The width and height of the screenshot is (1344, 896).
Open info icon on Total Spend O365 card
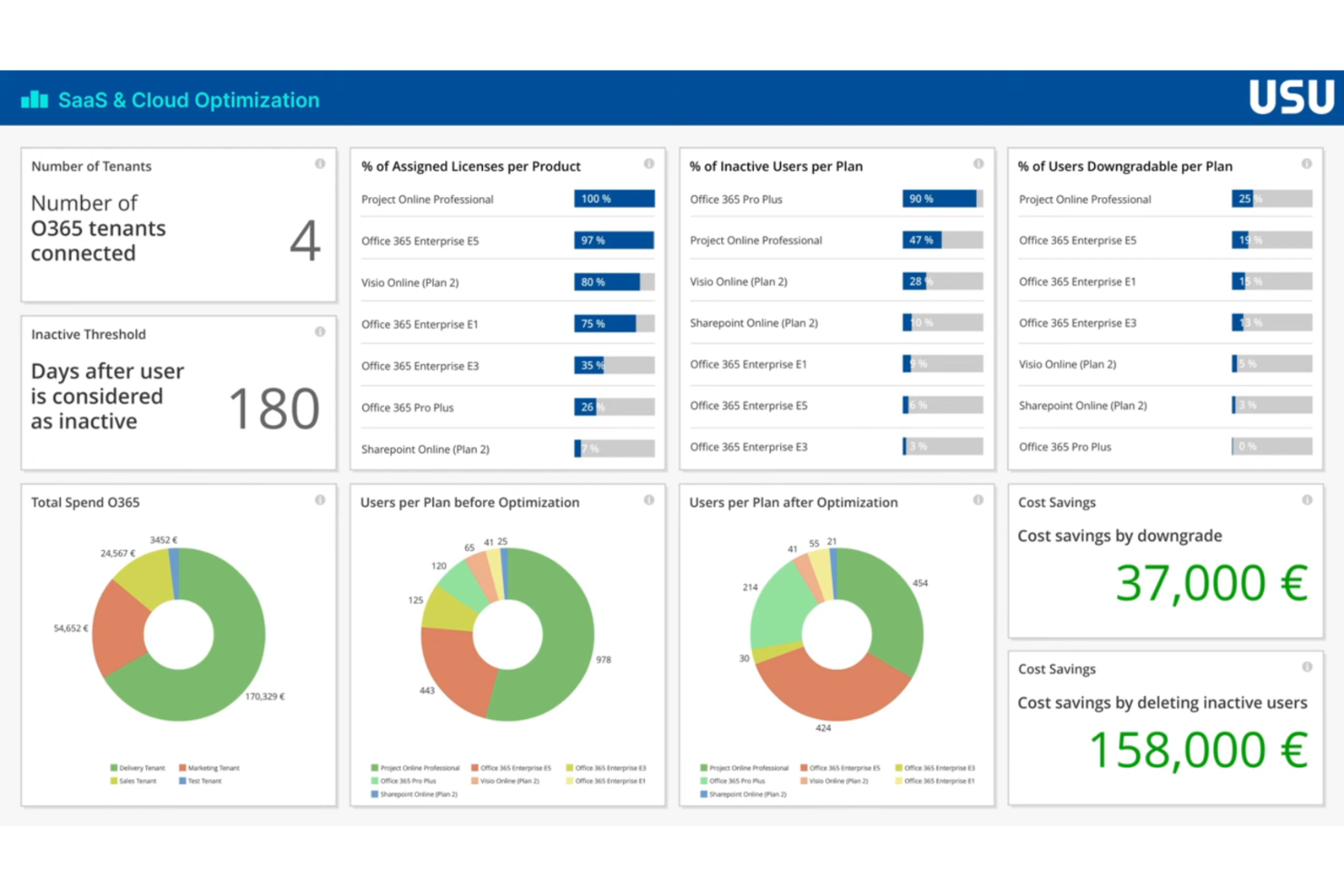[x=320, y=500]
